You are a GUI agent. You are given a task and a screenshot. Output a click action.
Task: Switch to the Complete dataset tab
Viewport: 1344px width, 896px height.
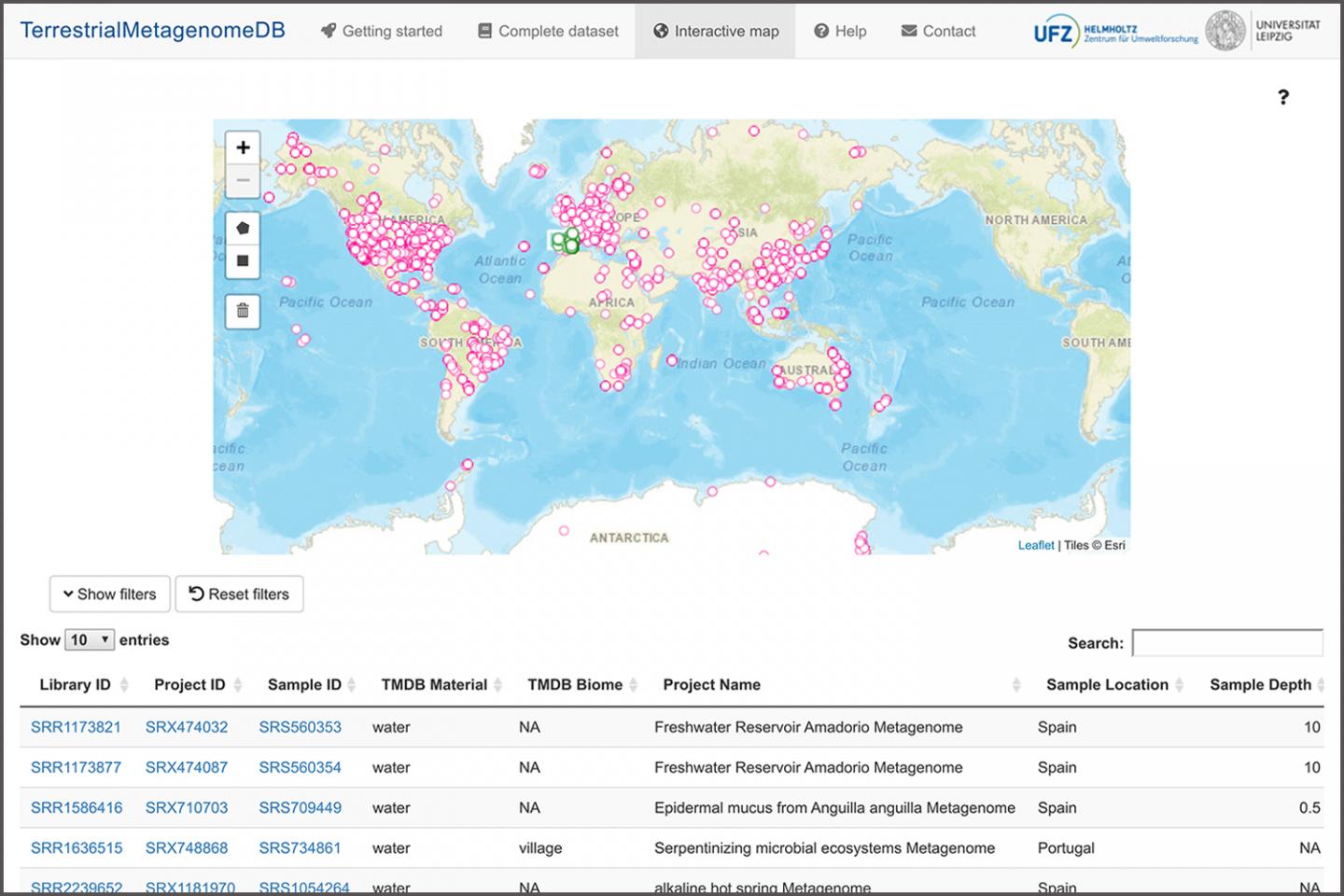[x=548, y=31]
